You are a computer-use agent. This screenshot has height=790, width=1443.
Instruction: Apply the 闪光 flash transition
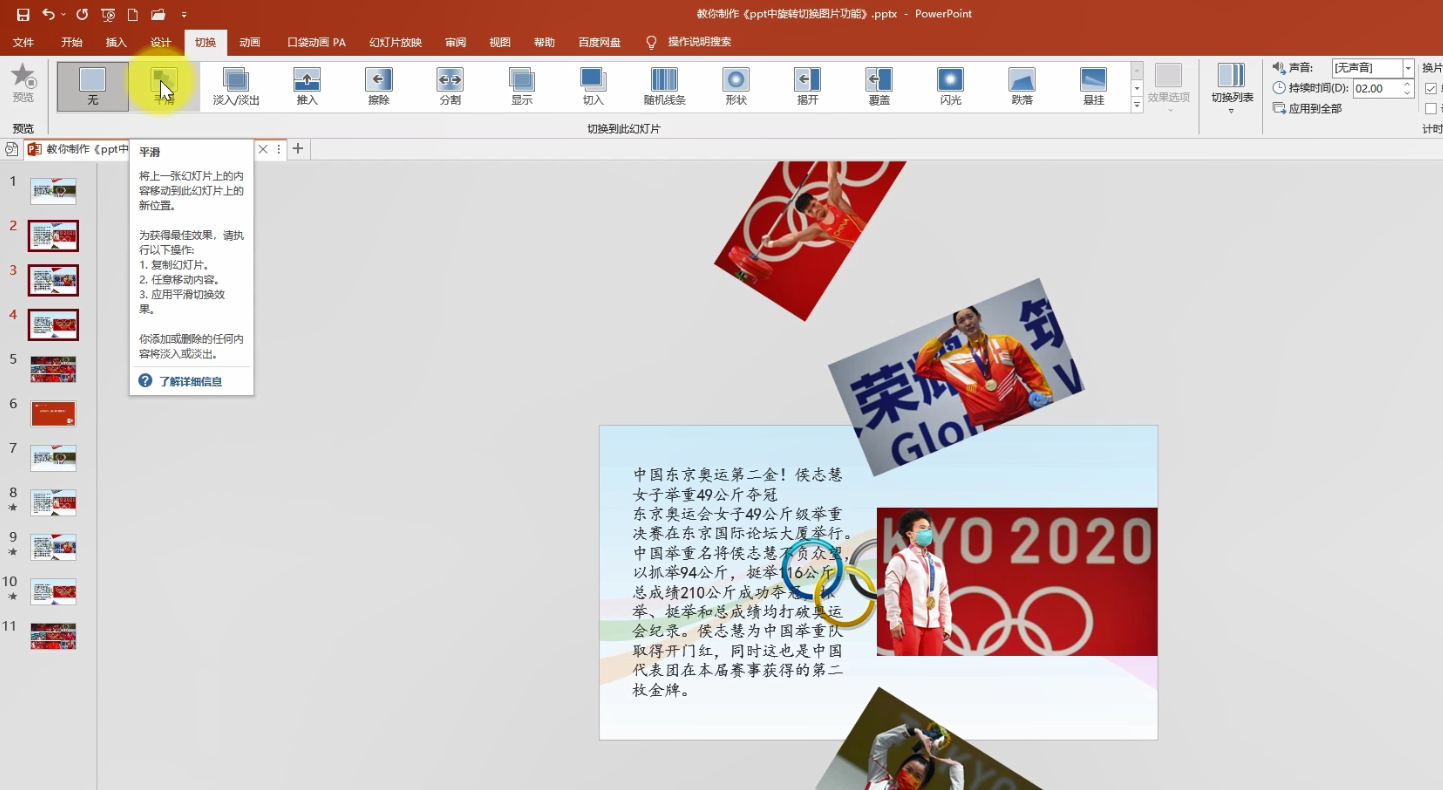[951, 86]
